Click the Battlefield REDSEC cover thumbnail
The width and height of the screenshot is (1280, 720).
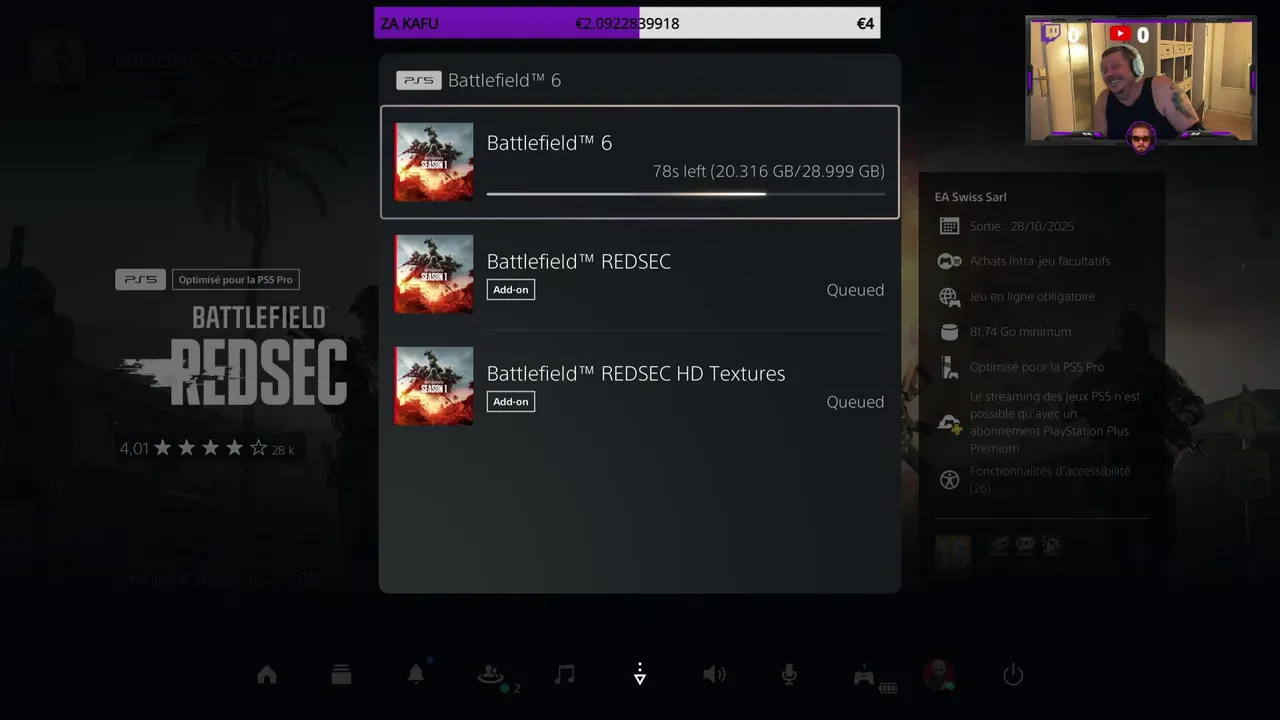point(434,274)
